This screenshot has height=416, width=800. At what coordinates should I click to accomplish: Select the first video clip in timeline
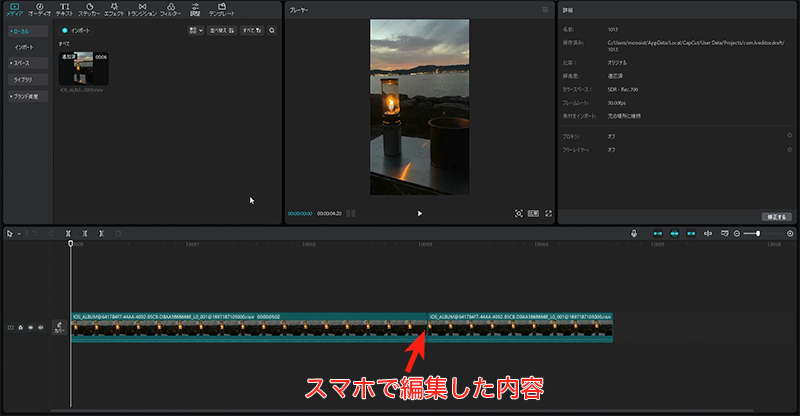249,327
